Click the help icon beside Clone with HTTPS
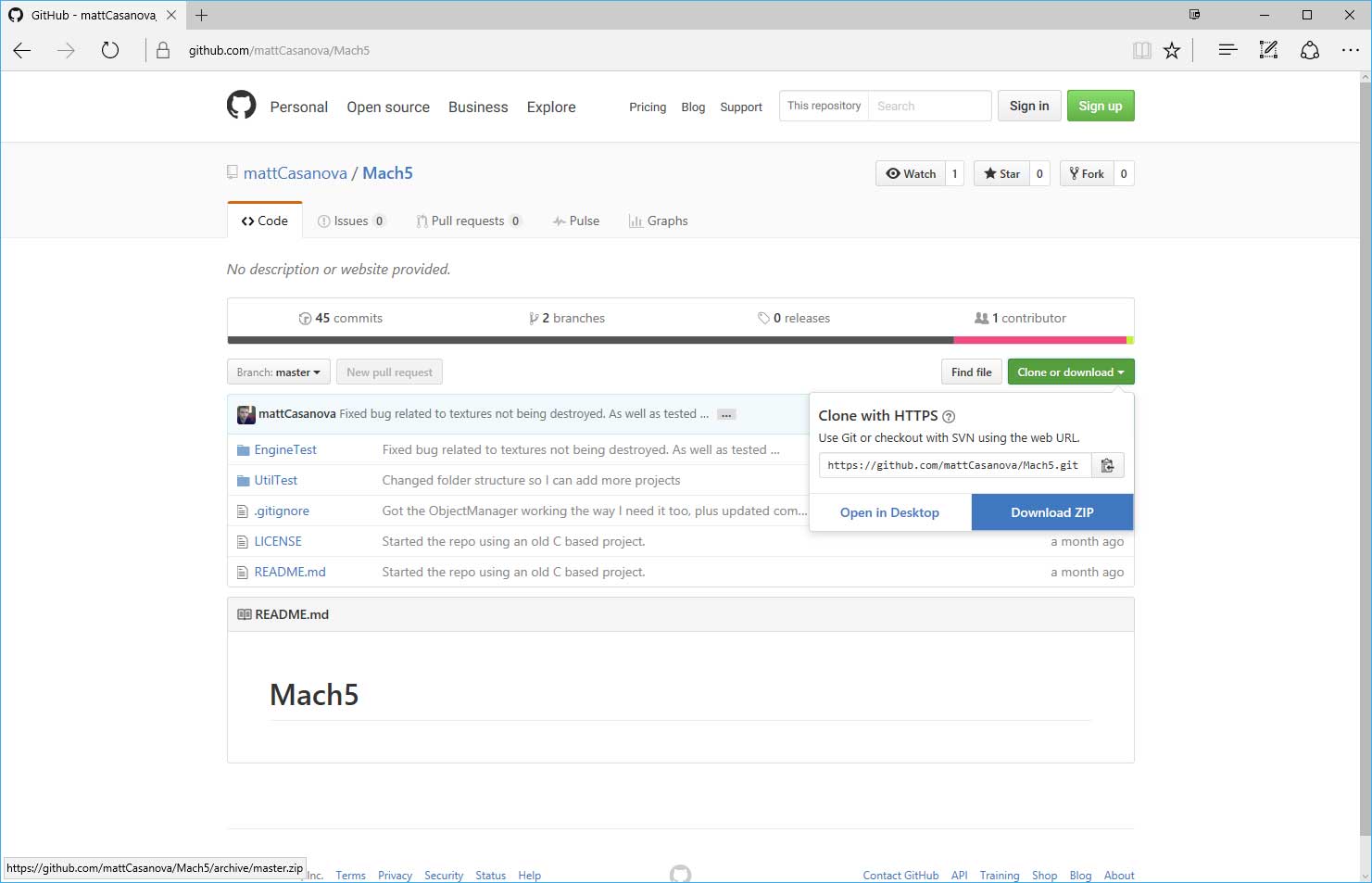The width and height of the screenshot is (1372, 883). [949, 417]
